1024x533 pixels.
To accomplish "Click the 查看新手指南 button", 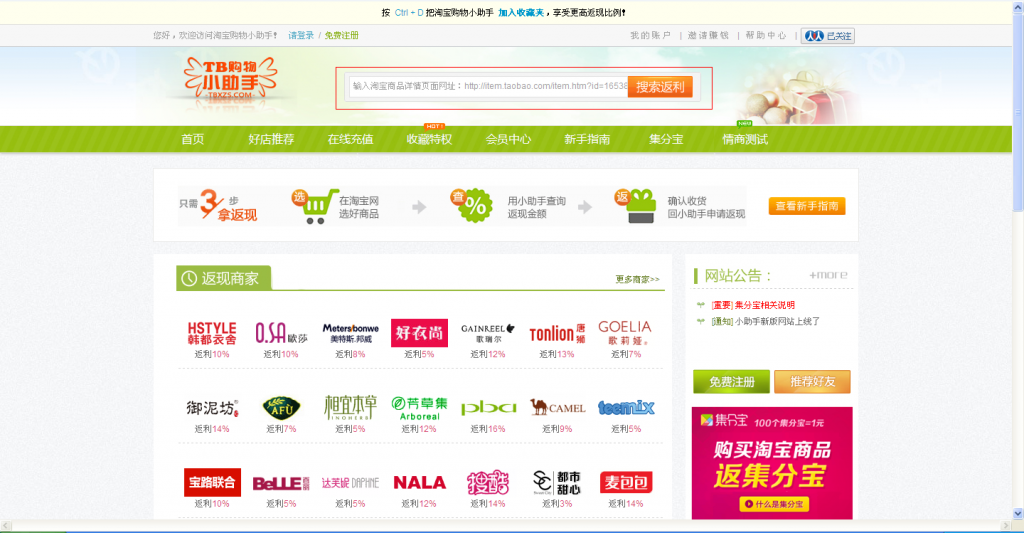I will pos(807,206).
